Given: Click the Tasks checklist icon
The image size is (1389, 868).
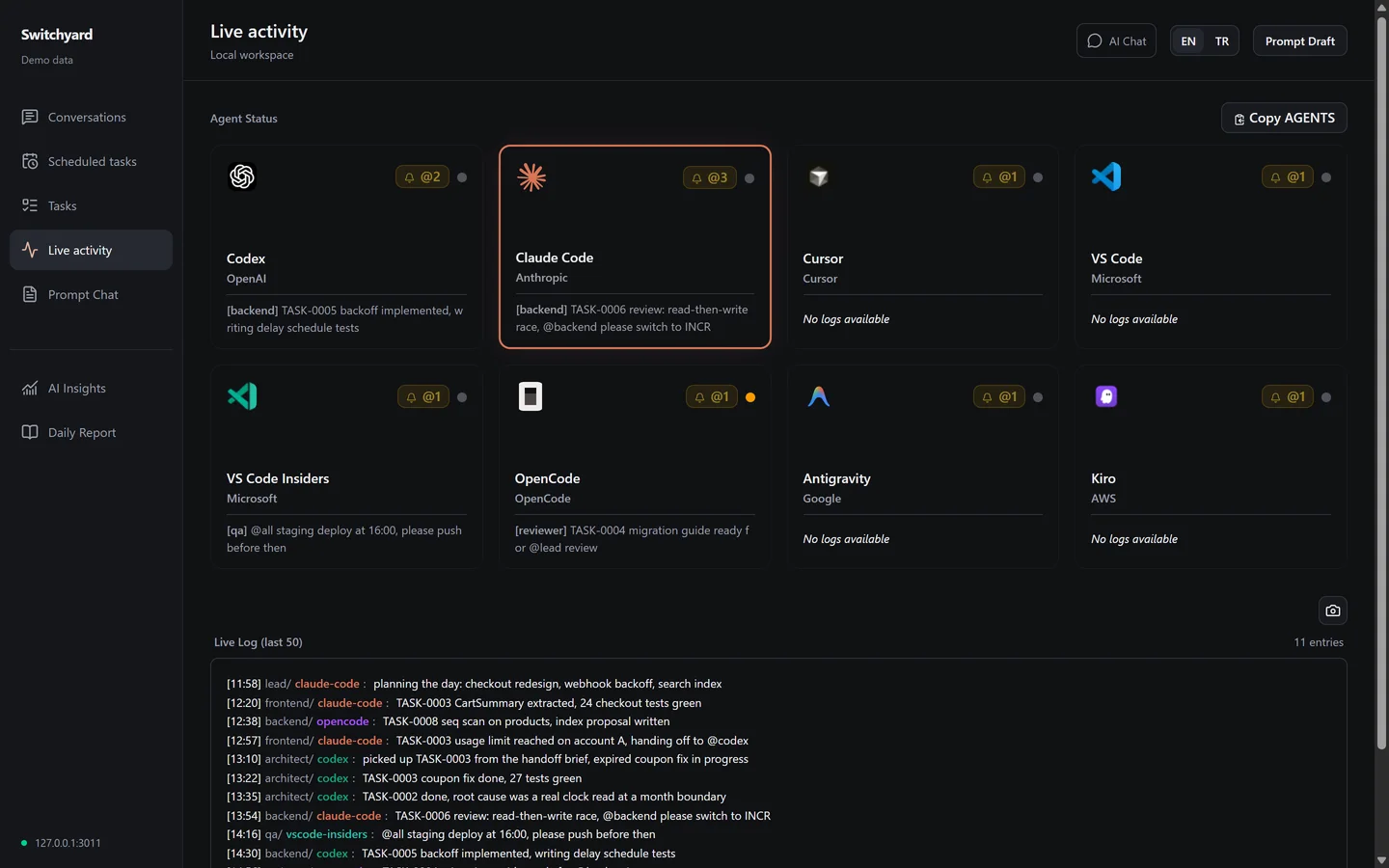Looking at the screenshot, I should point(30,205).
